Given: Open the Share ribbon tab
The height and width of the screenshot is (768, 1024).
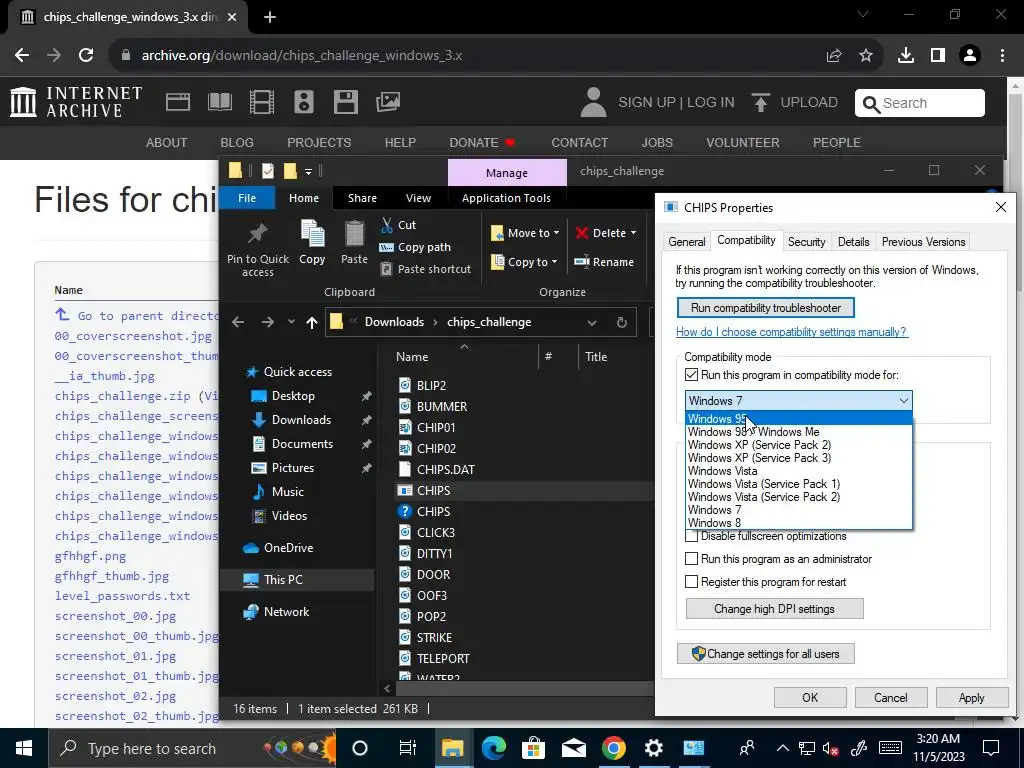Looking at the screenshot, I should click(x=362, y=198).
